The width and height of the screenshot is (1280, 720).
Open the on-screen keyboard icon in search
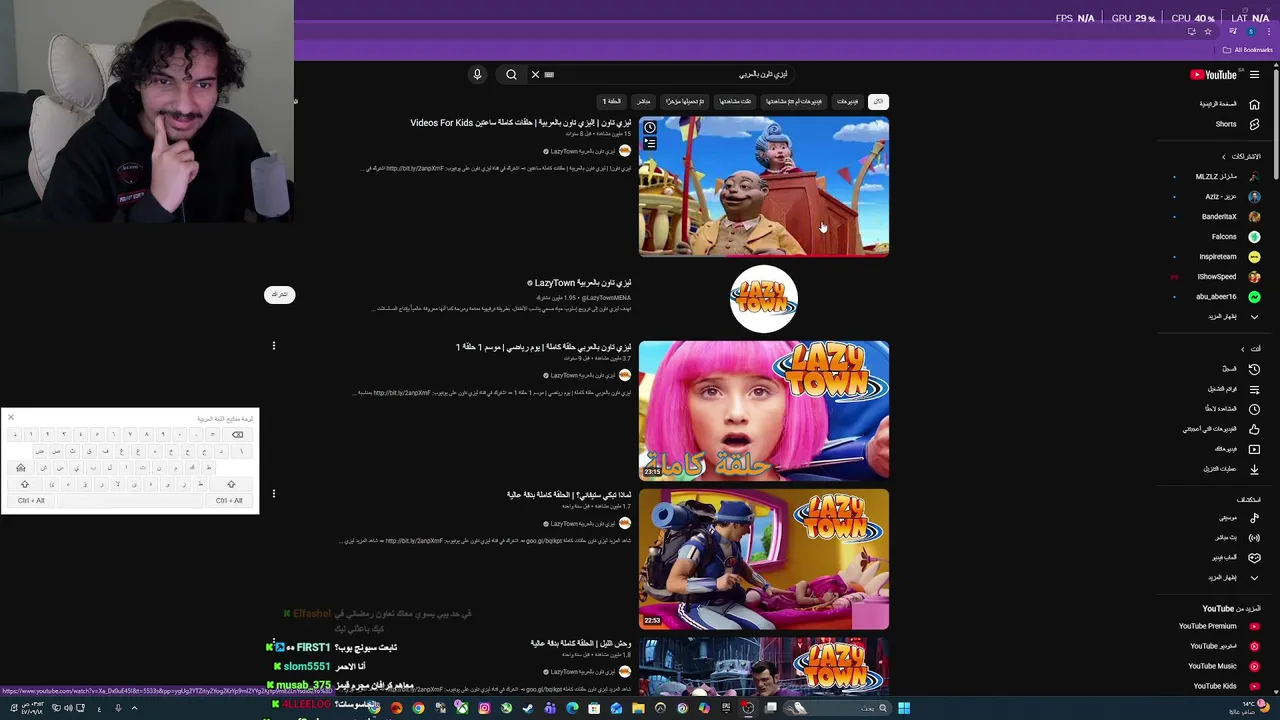coord(549,74)
